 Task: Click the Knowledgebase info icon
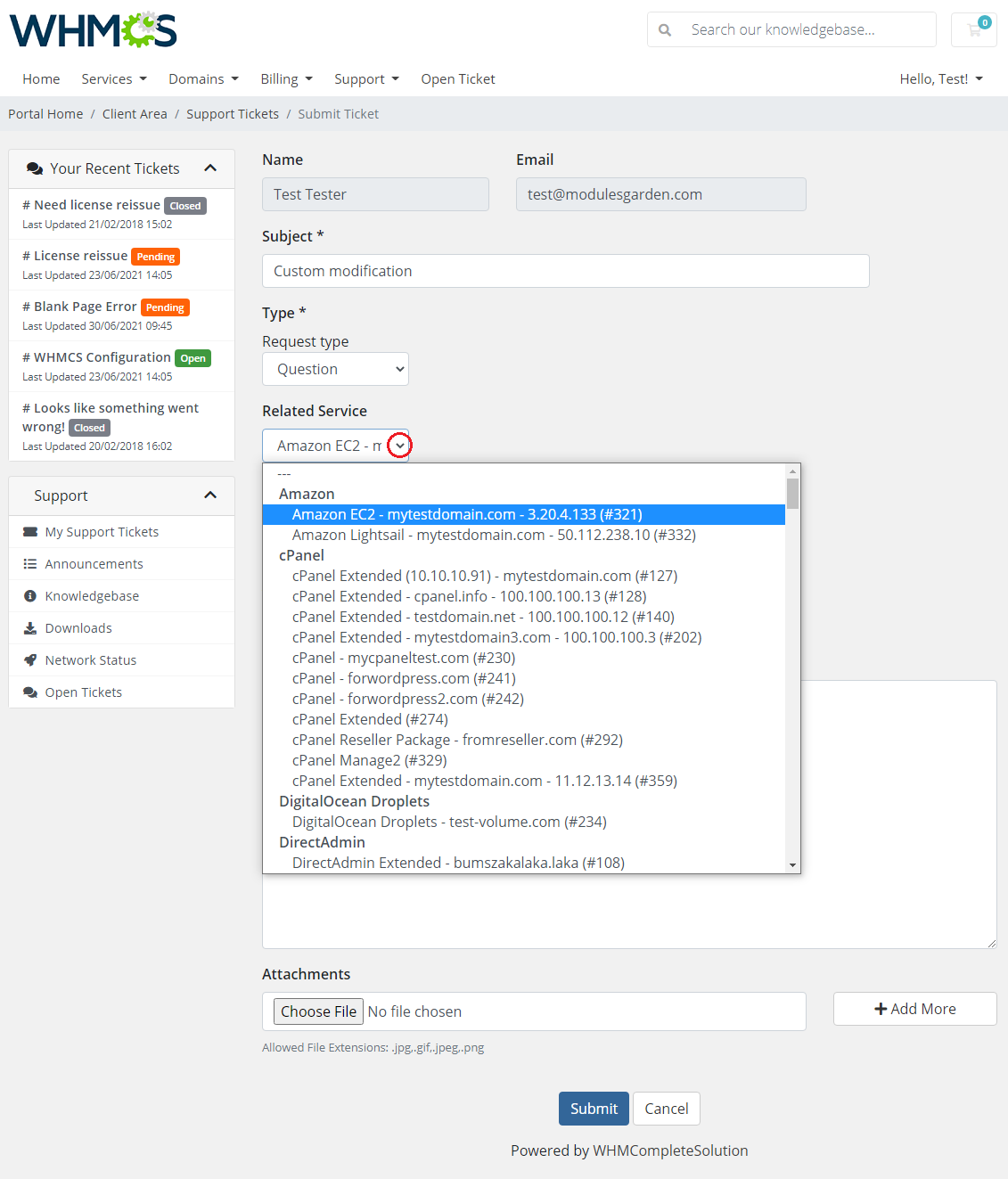tap(30, 596)
